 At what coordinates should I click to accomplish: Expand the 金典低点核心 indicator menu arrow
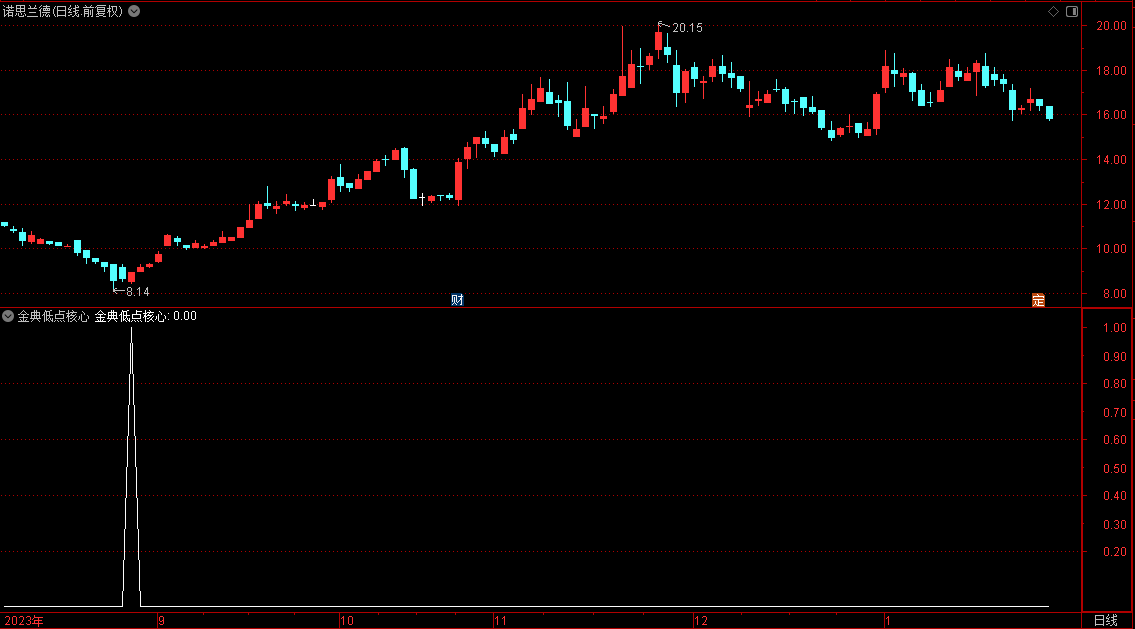click(x=8, y=316)
